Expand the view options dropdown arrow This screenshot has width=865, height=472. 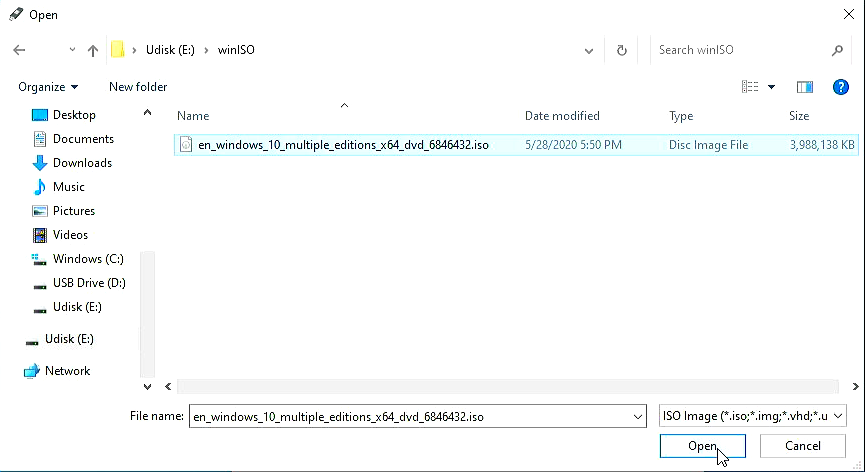[x=771, y=87]
